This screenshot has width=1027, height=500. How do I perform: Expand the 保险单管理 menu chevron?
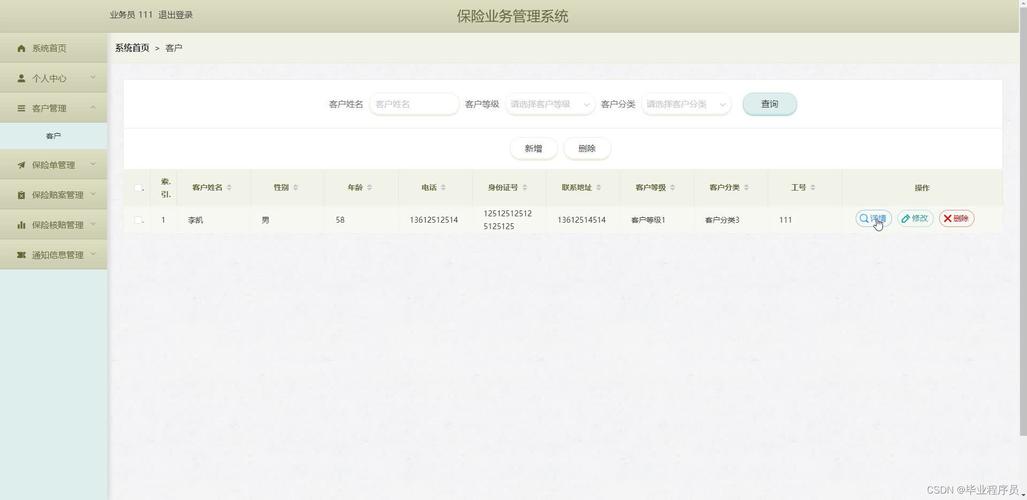click(x=93, y=164)
